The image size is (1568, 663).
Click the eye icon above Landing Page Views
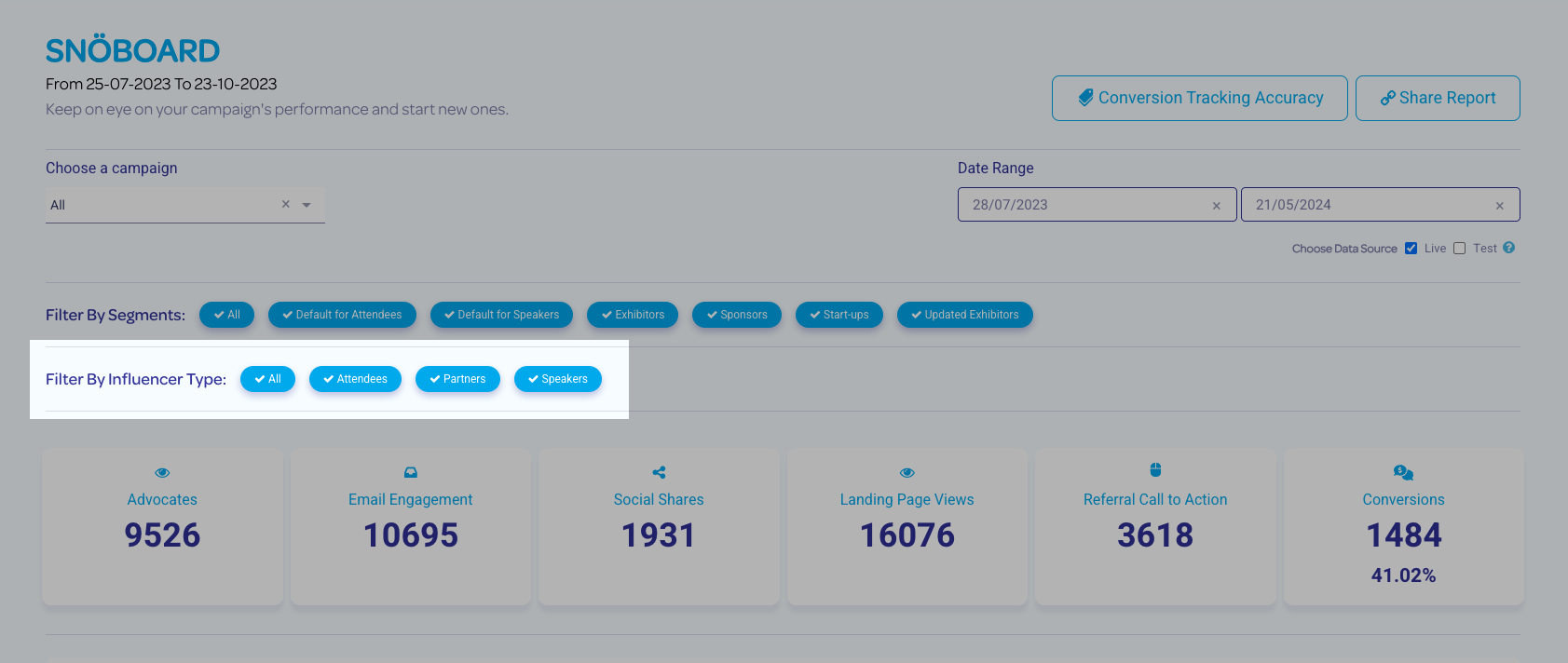907,473
